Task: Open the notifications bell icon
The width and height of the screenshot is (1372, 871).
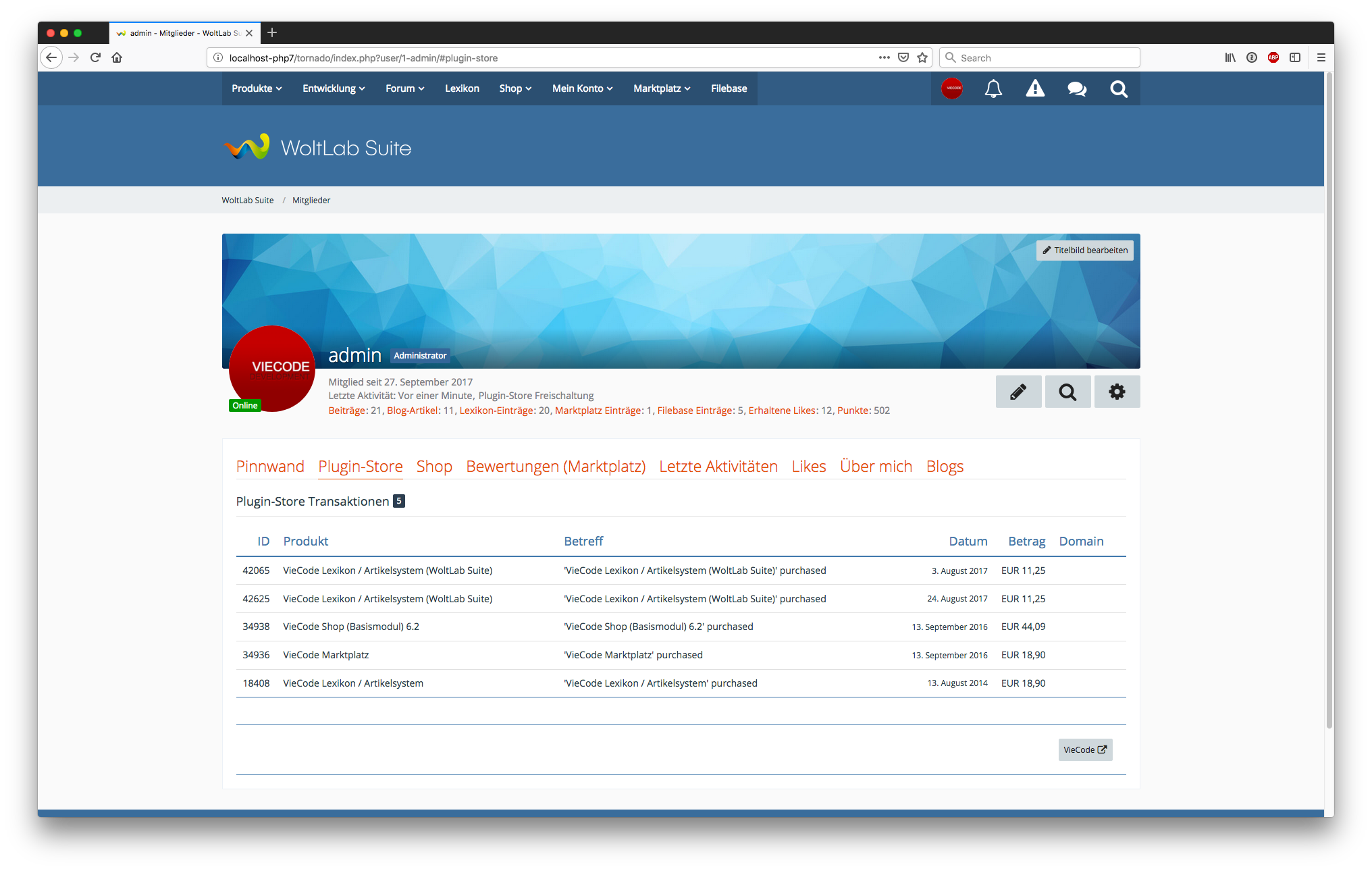Action: click(993, 88)
